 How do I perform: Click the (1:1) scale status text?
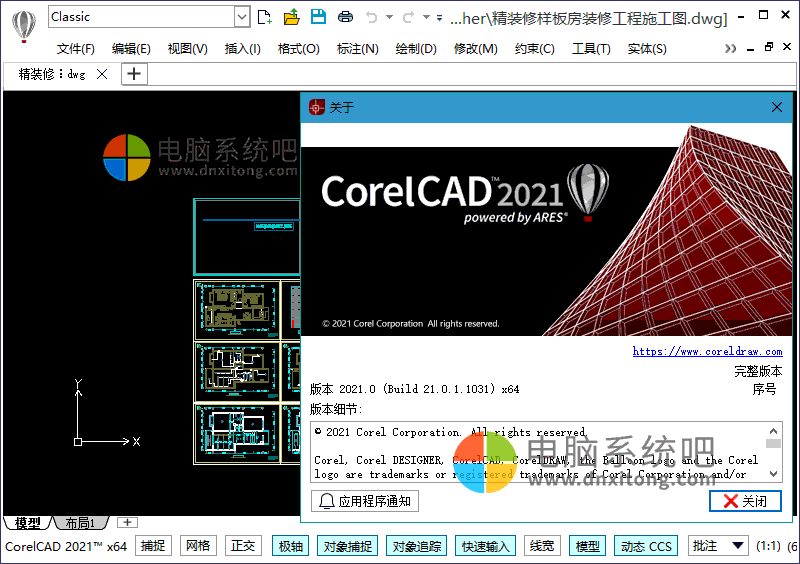point(768,546)
